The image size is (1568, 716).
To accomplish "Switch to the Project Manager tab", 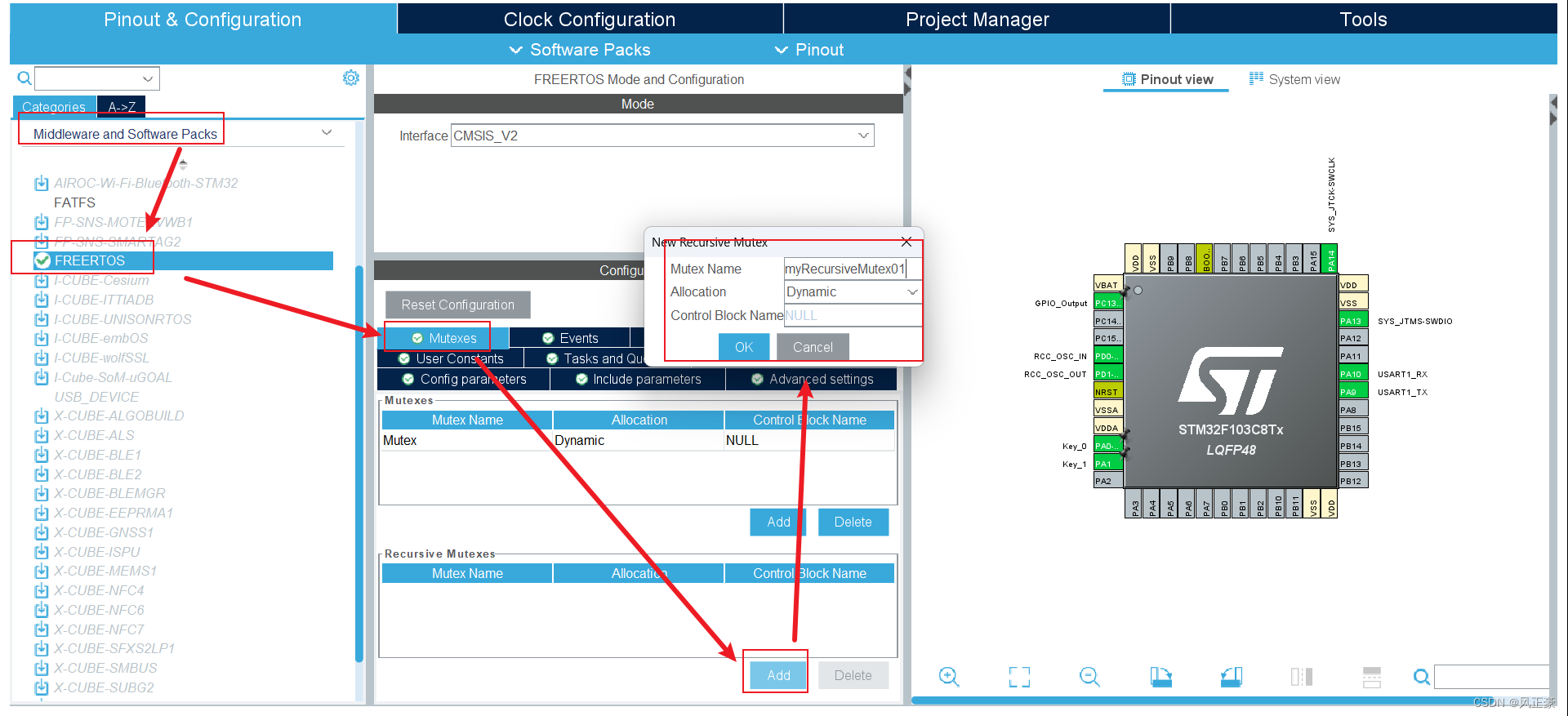I will tap(977, 20).
